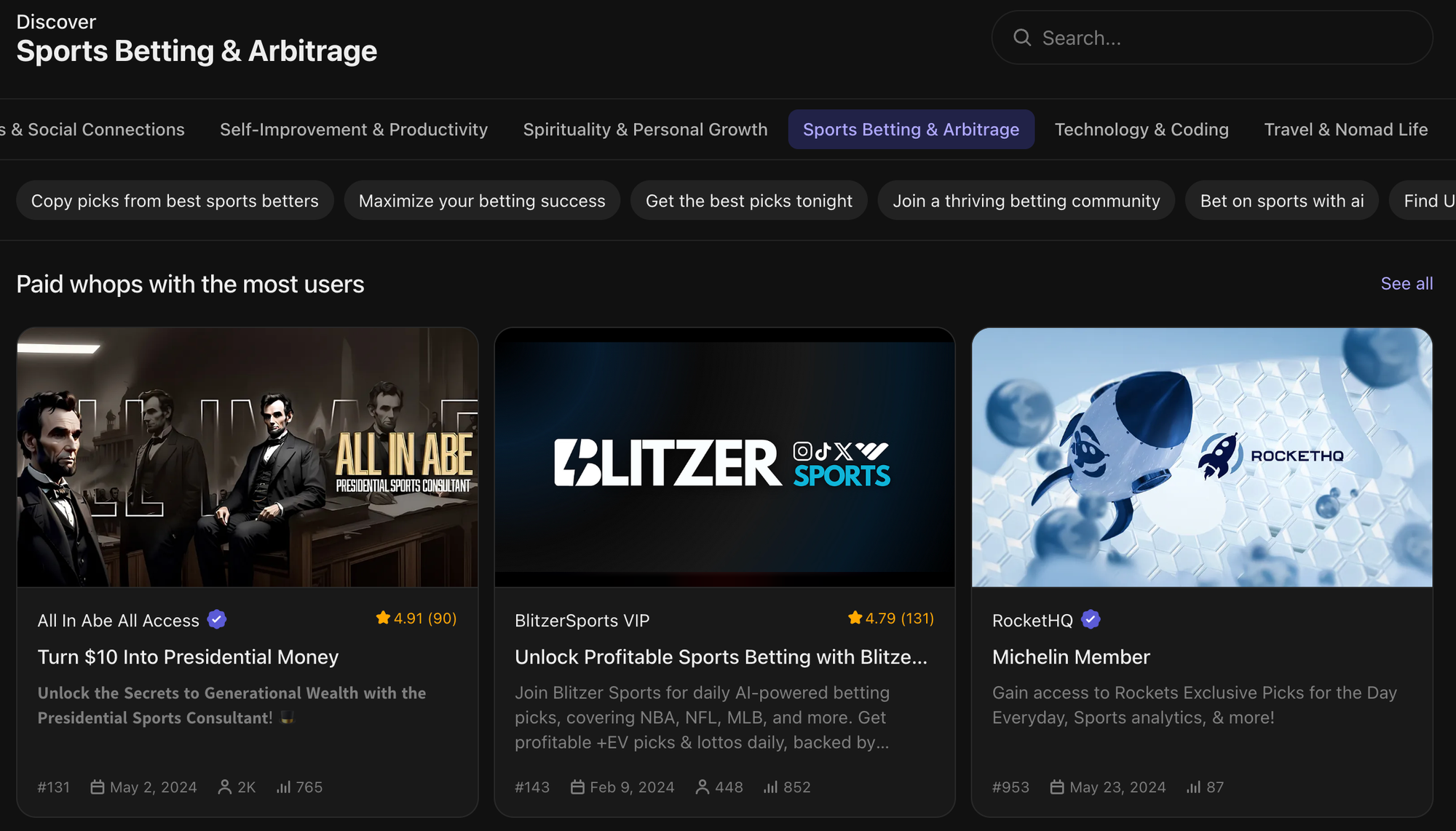1456x831 pixels.
Task: Click the star rating icon on BlitzerSports VIP
Action: tap(854, 618)
